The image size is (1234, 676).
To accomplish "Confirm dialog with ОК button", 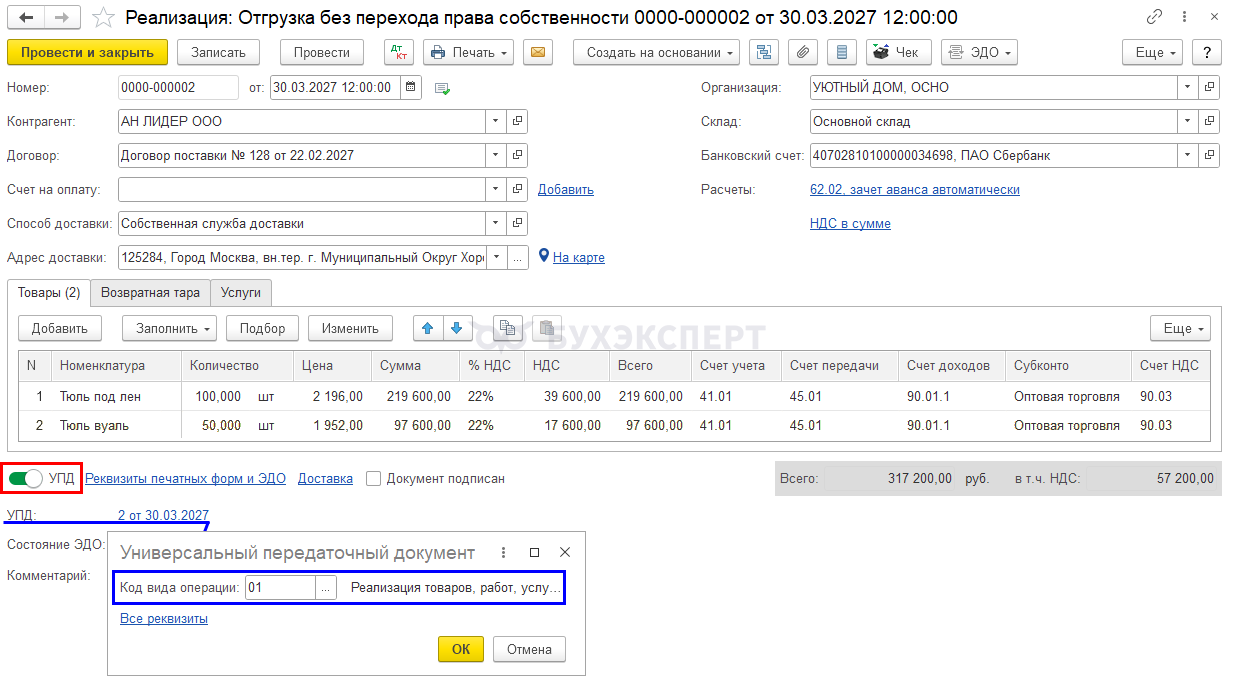I will [x=461, y=649].
